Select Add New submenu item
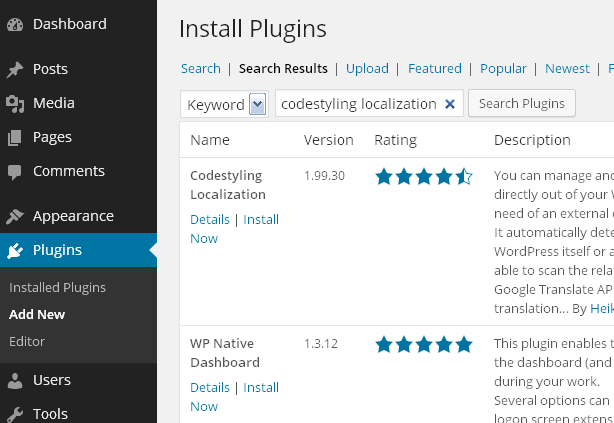Screen dimensions: 614x423 coord(37,315)
